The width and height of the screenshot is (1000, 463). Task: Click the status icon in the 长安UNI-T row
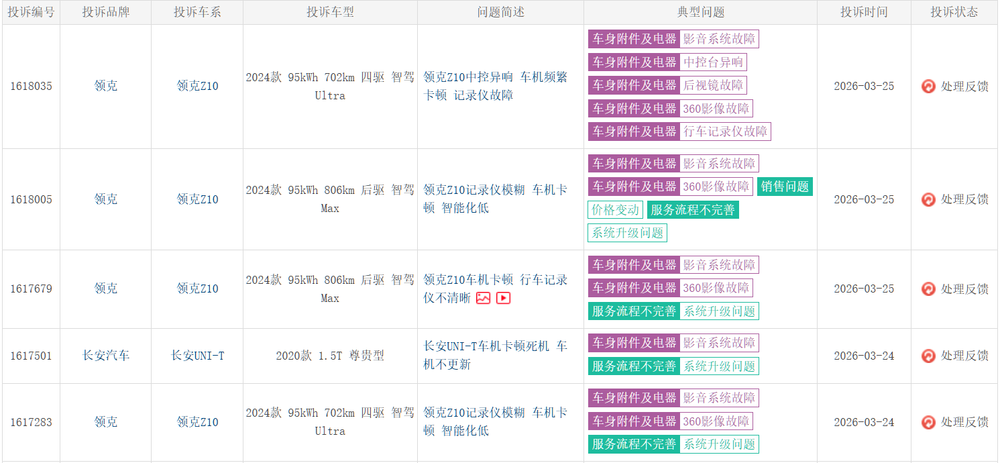pos(928,355)
